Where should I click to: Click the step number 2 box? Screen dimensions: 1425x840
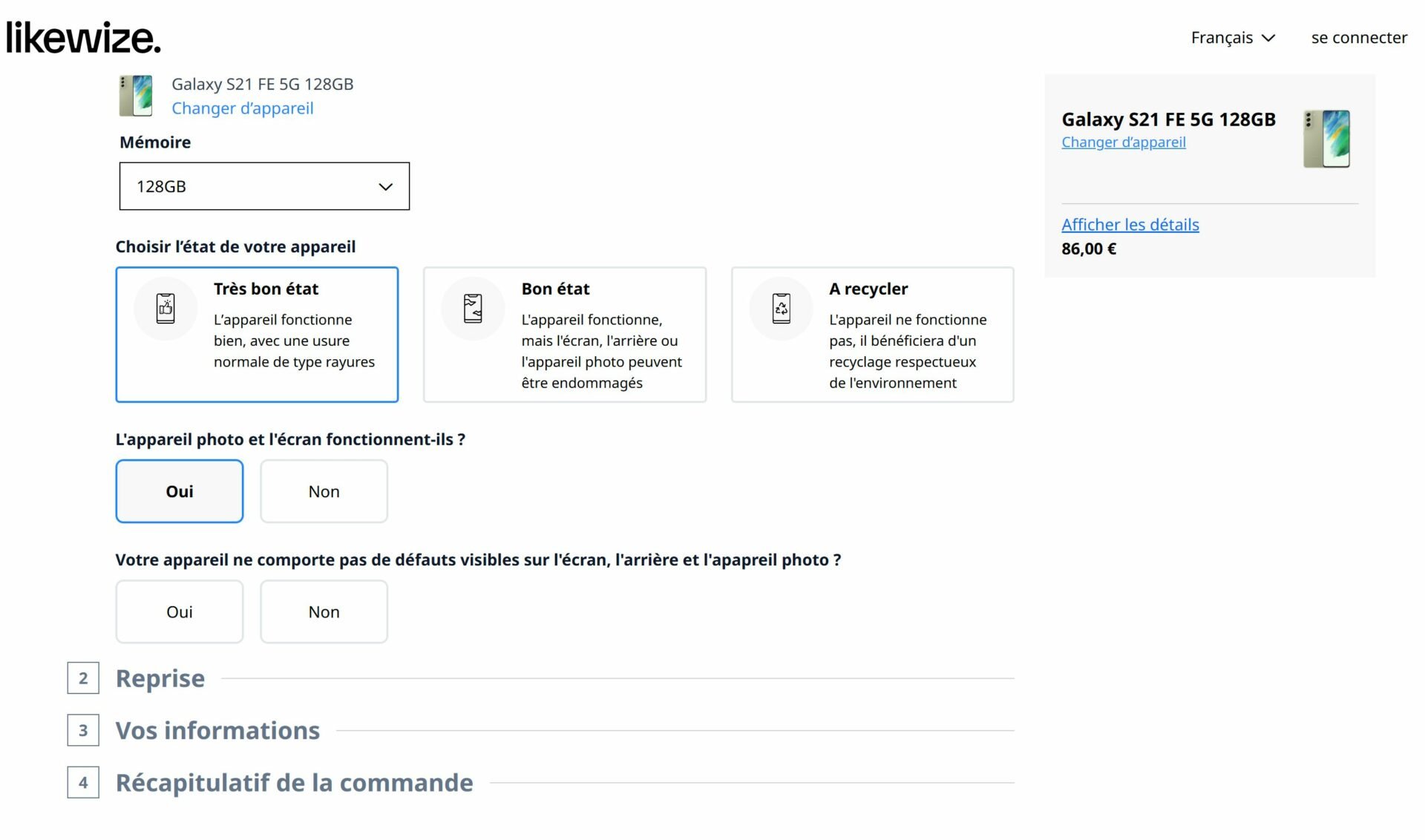[83, 678]
